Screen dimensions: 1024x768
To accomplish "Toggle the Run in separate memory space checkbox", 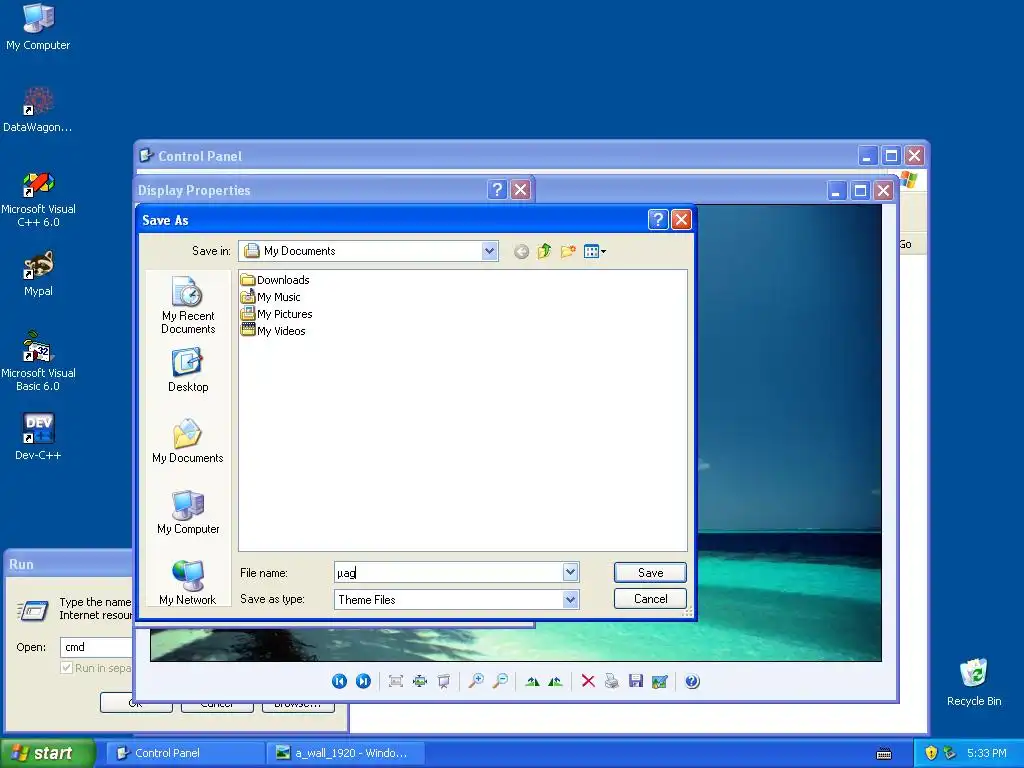I will (x=66, y=667).
